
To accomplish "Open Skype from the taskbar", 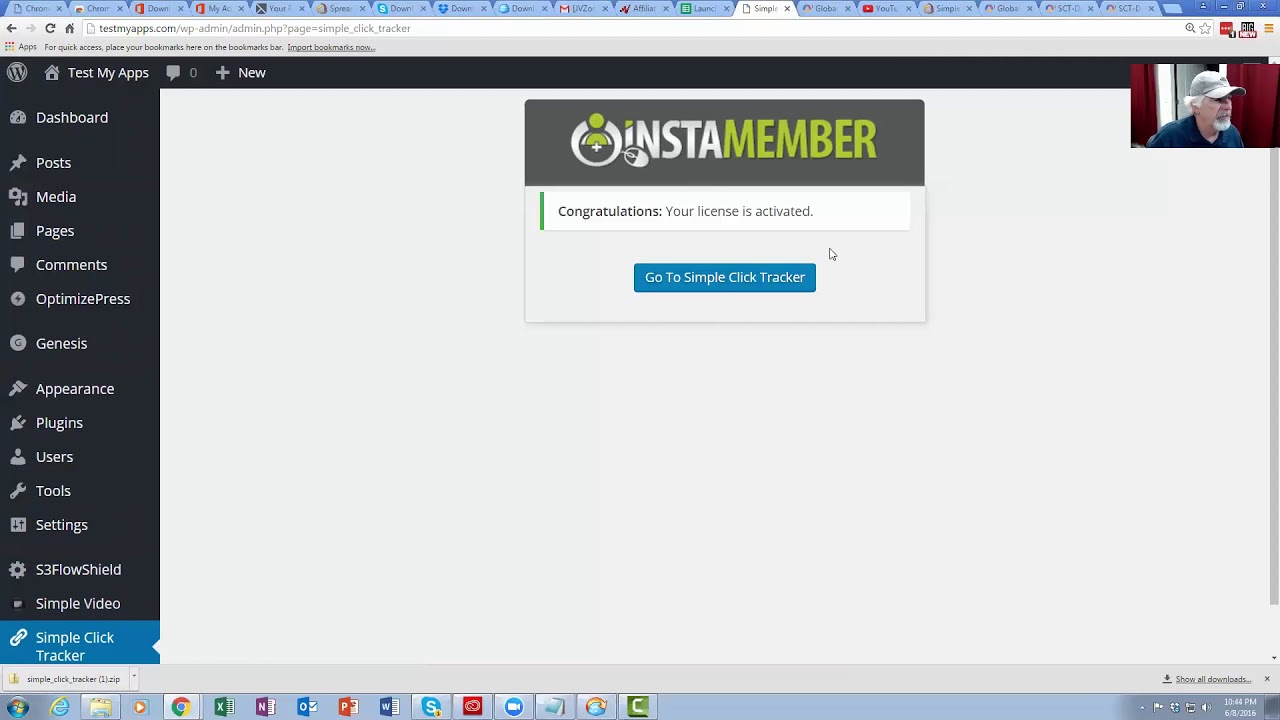I will coord(431,707).
